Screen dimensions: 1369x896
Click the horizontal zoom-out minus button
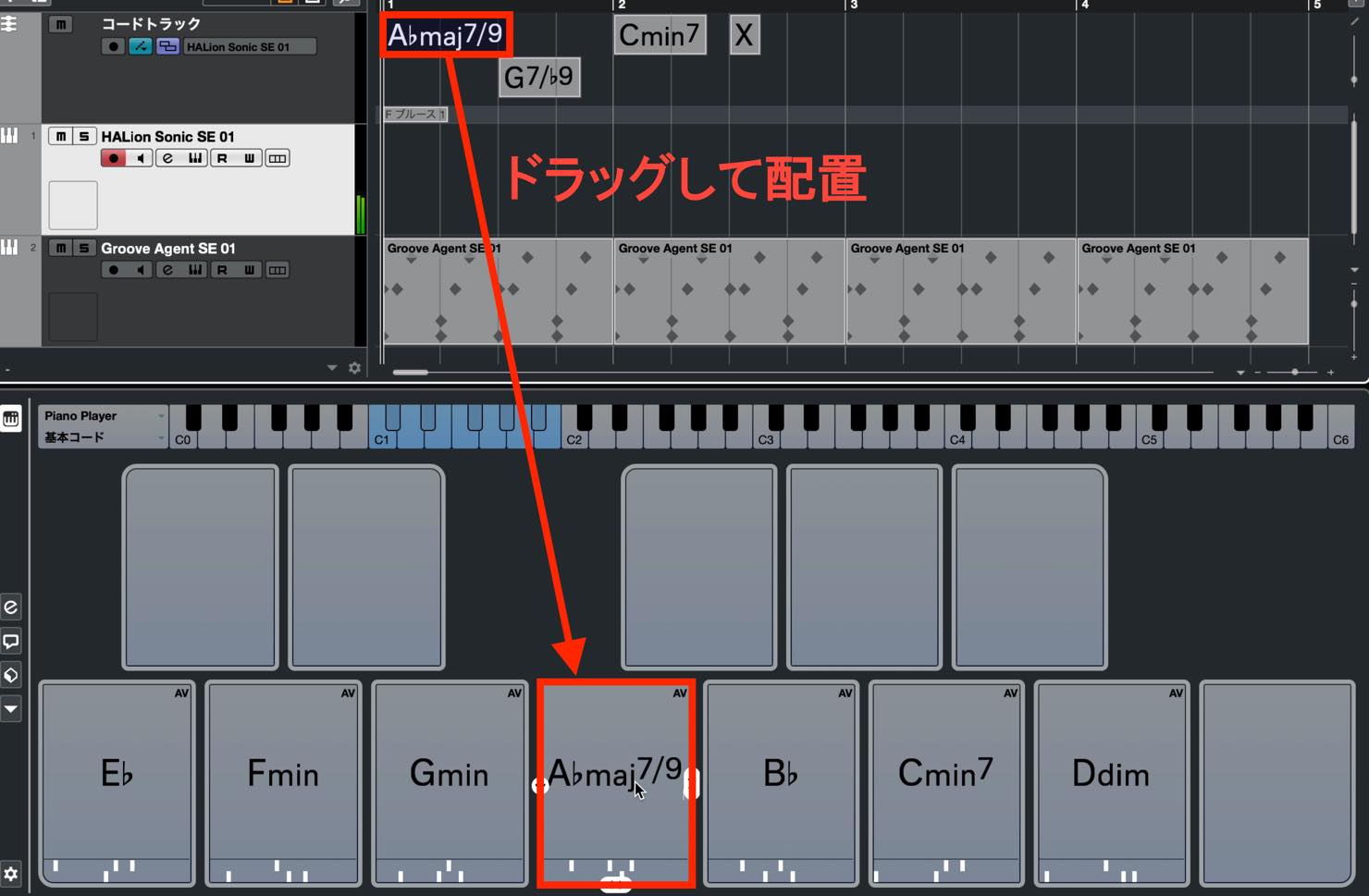coord(1257,373)
